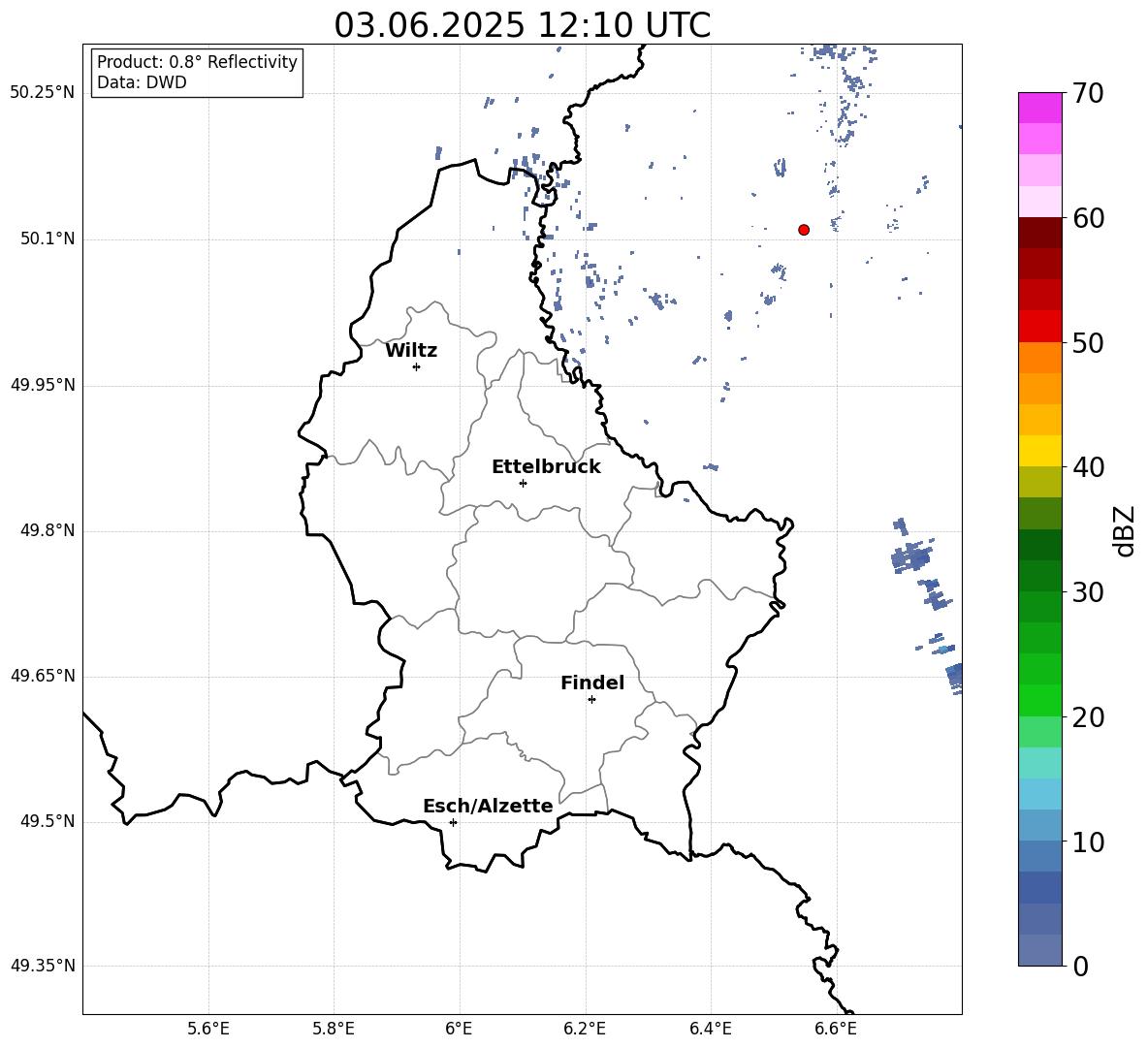Click the magenta swatch at top of colorbar

click(x=1039, y=108)
